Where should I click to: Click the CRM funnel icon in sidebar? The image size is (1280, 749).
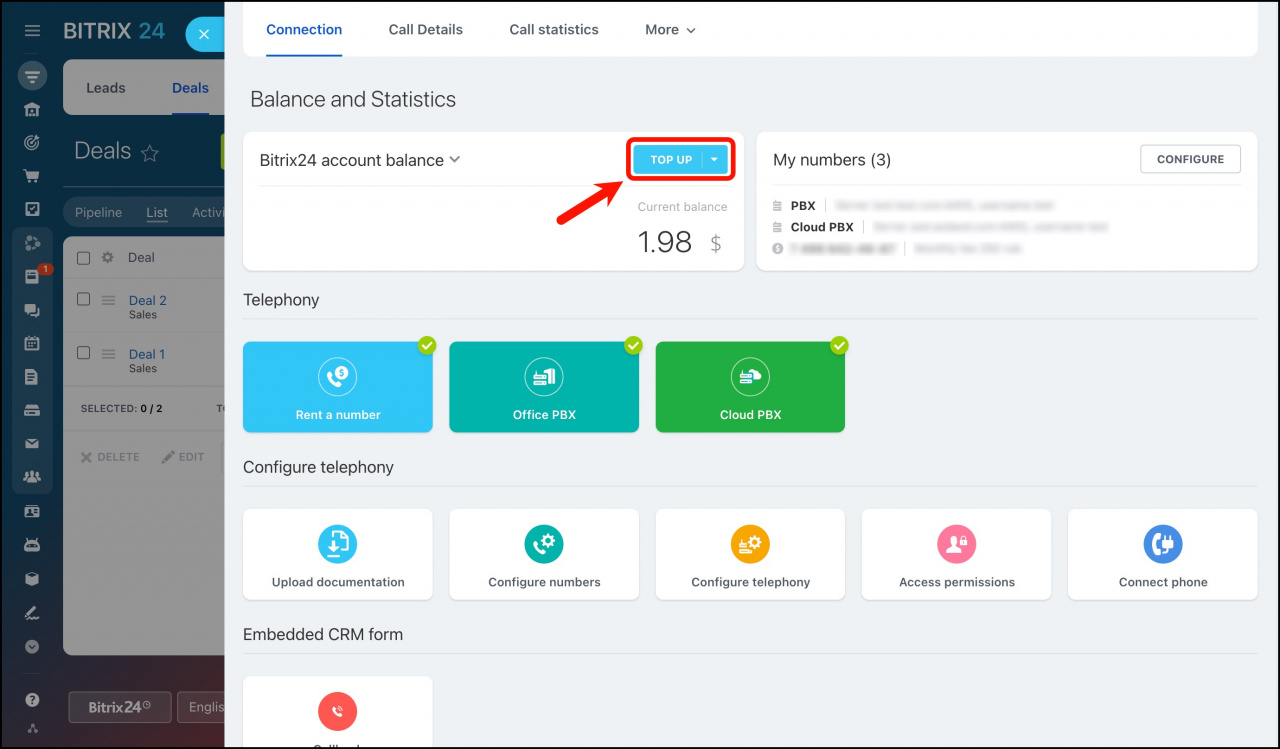click(32, 76)
